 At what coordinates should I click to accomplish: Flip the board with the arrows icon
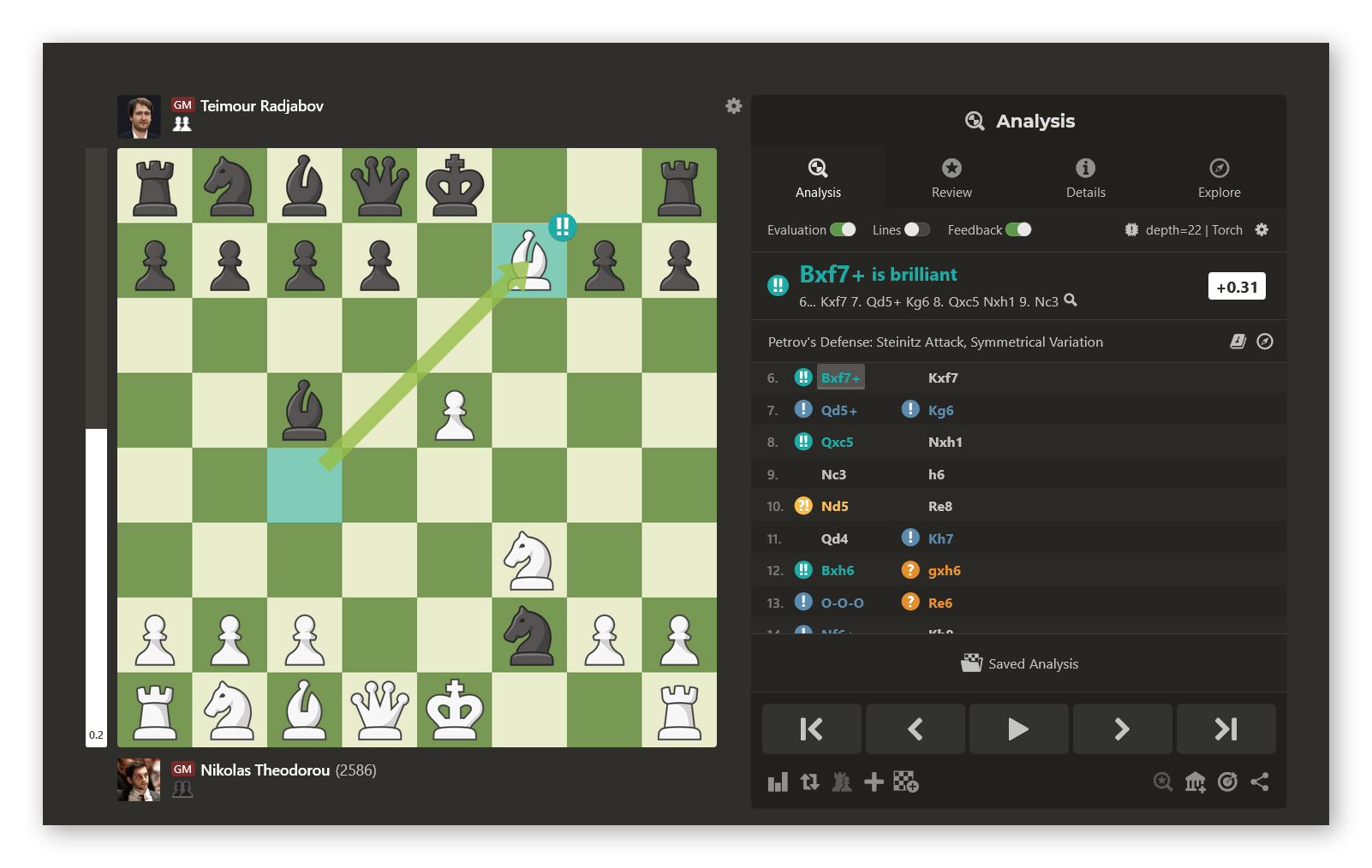(x=809, y=782)
